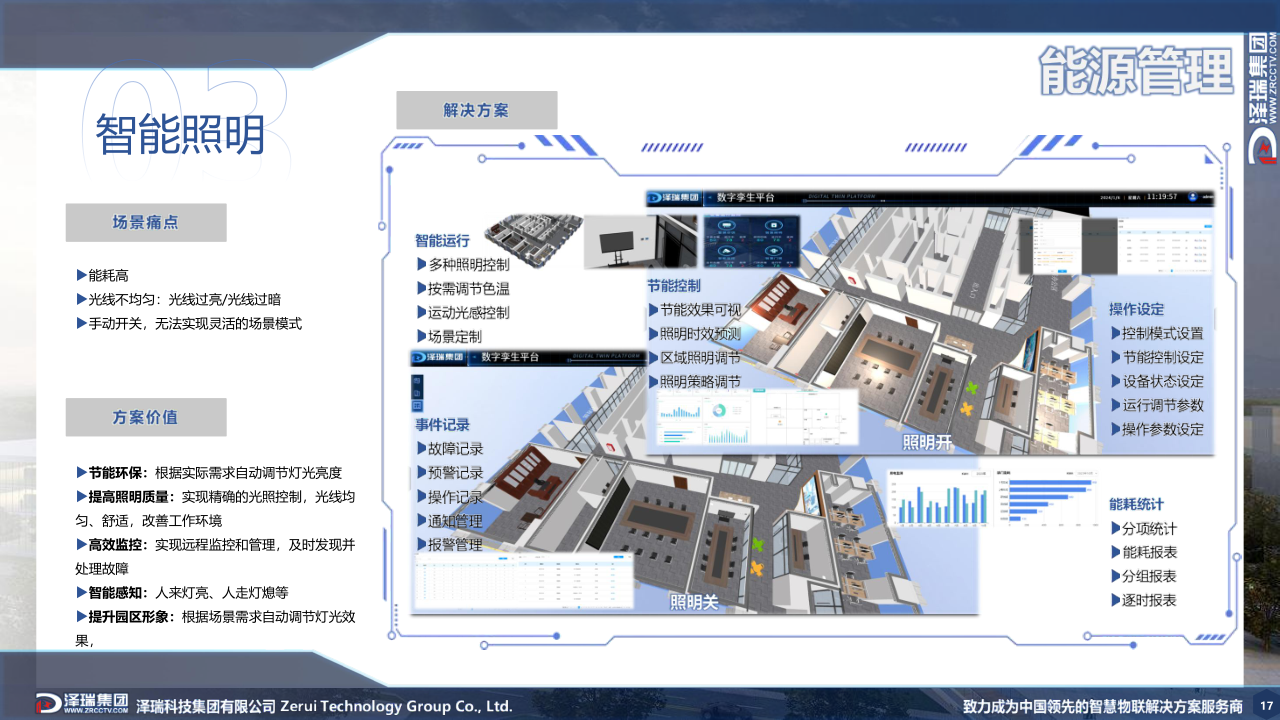
Task: Select the green fan marker in the 照明开 view
Action: [x=970, y=388]
